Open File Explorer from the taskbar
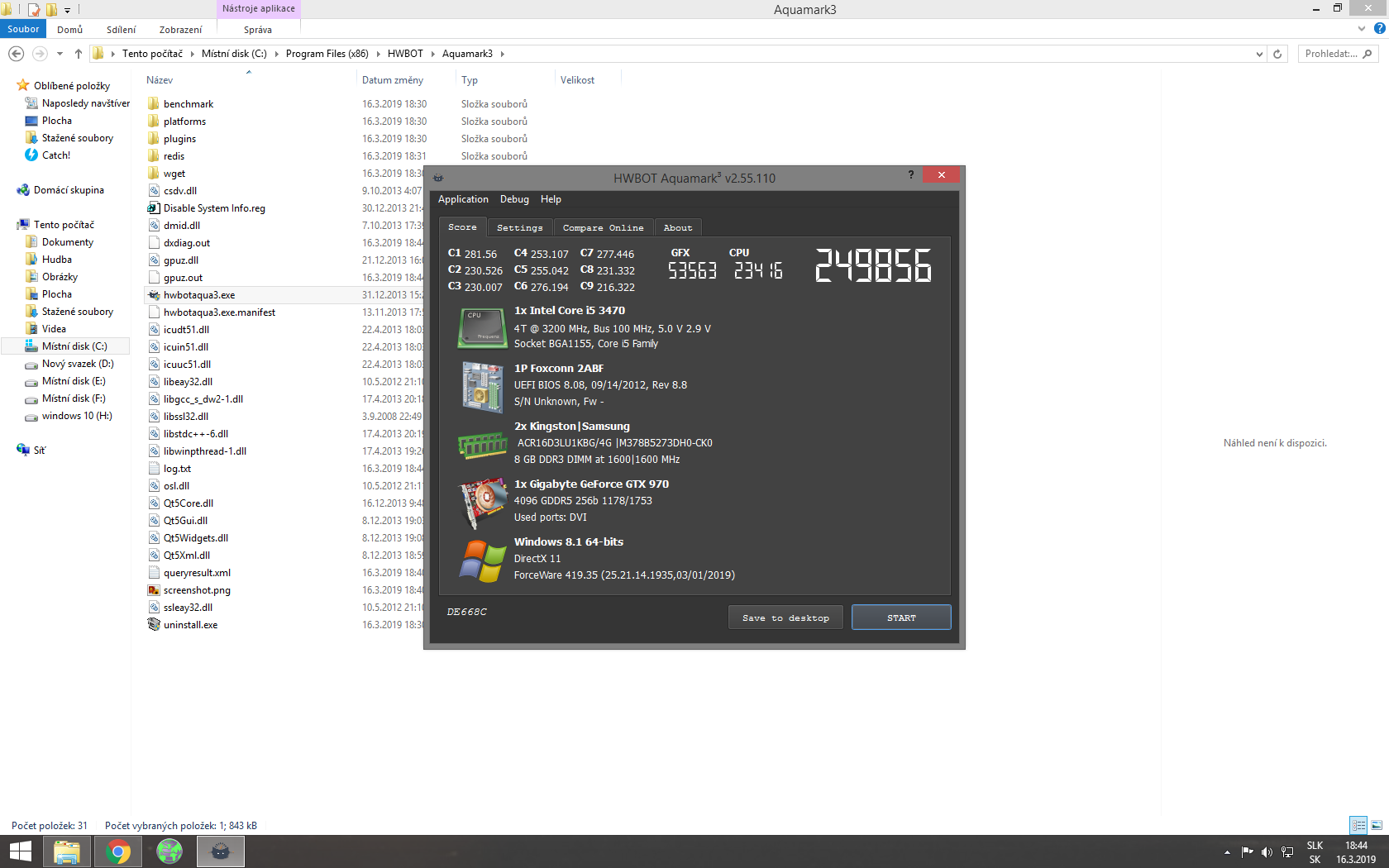 click(x=67, y=851)
